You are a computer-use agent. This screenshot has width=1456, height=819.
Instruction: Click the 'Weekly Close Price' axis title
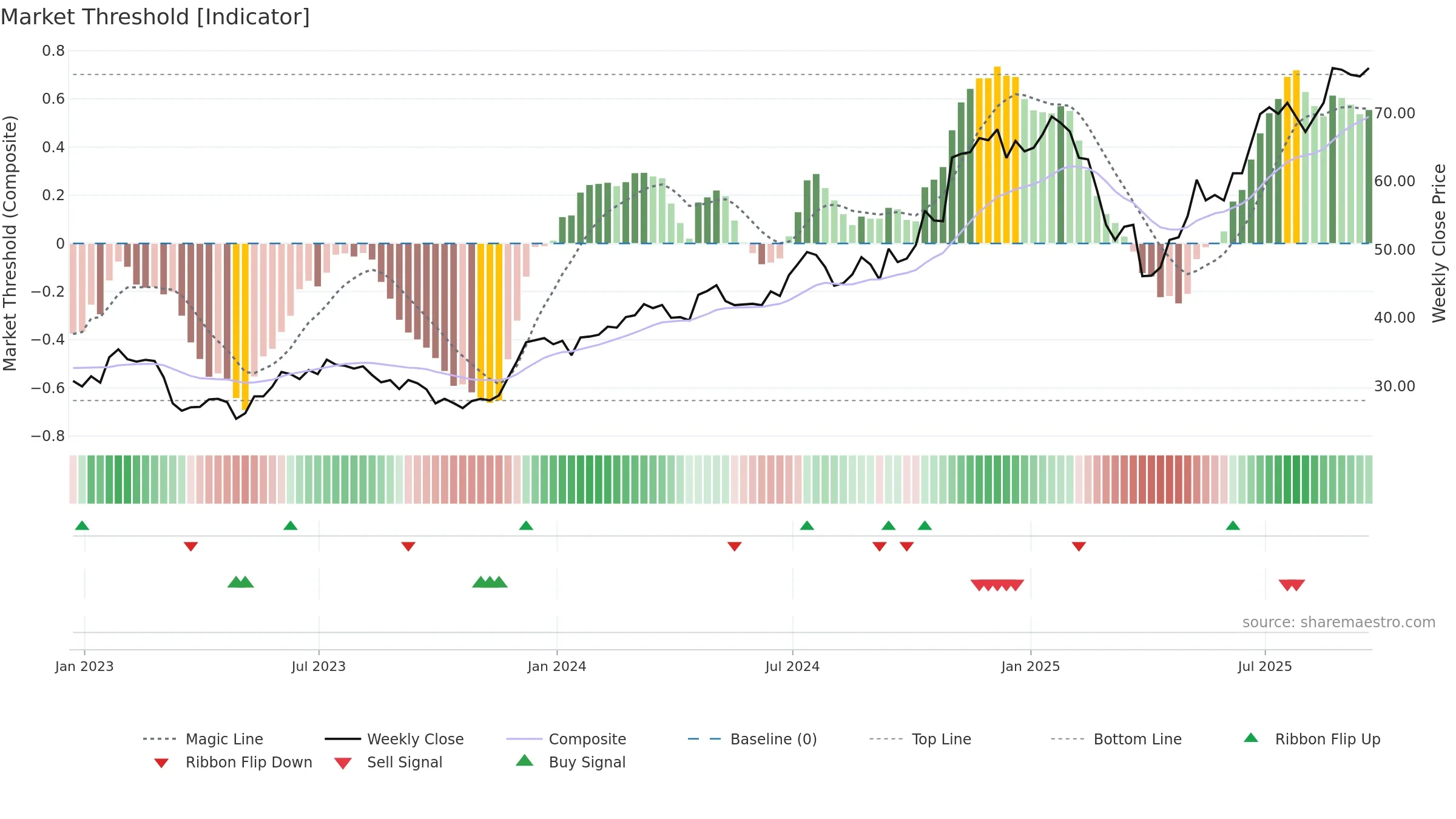pos(1439,243)
